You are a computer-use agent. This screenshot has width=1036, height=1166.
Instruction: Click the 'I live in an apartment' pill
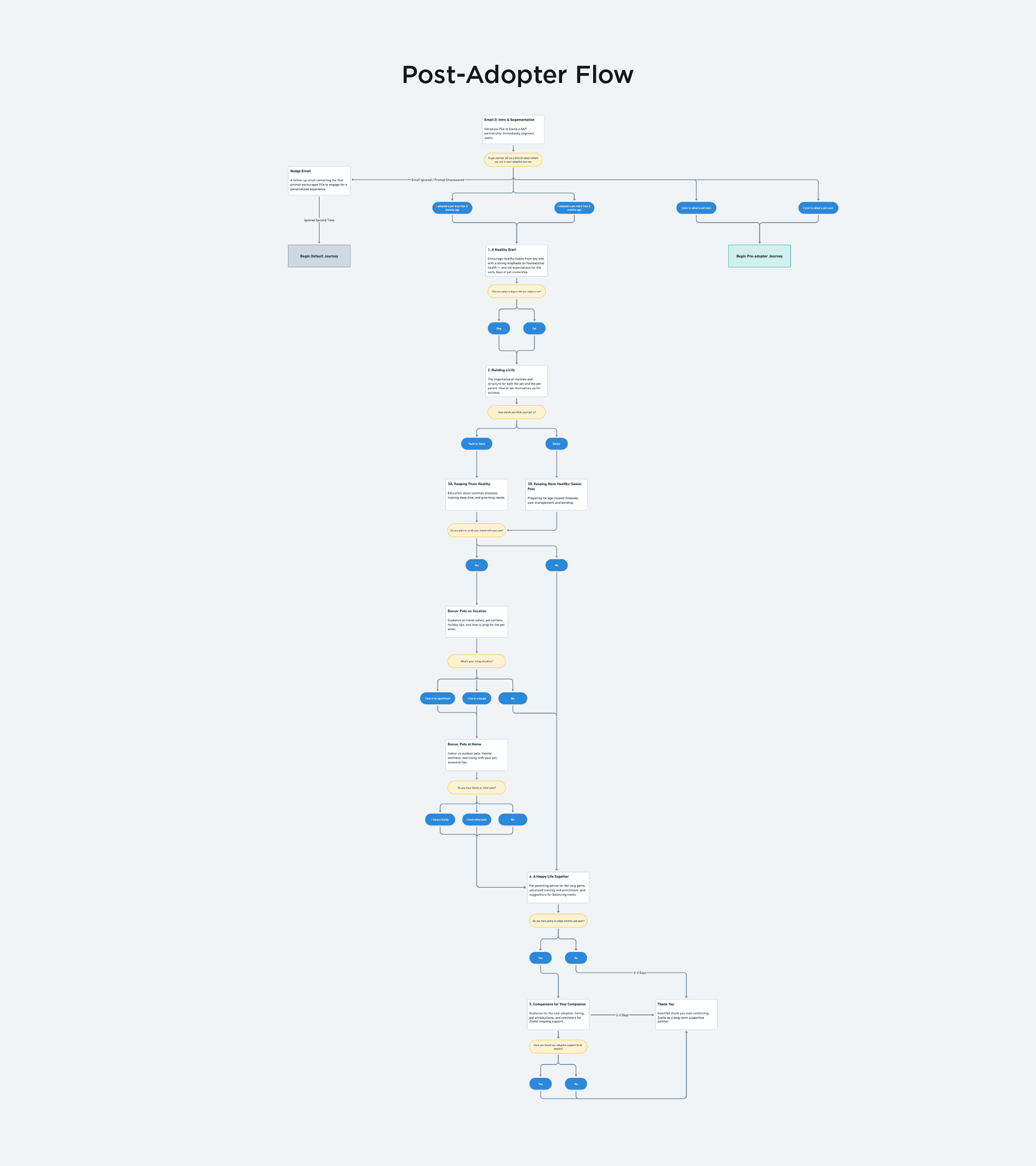coord(437,698)
